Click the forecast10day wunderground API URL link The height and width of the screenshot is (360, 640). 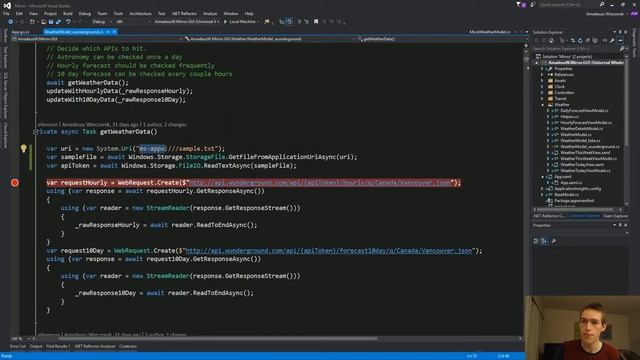click(x=329, y=251)
